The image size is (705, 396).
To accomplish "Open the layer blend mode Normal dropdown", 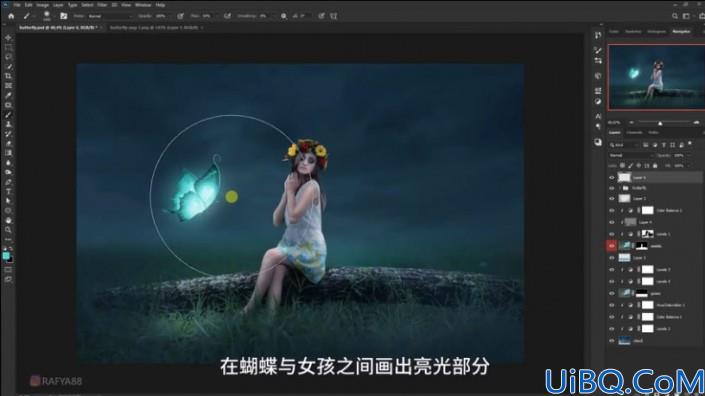I will click(x=631, y=156).
